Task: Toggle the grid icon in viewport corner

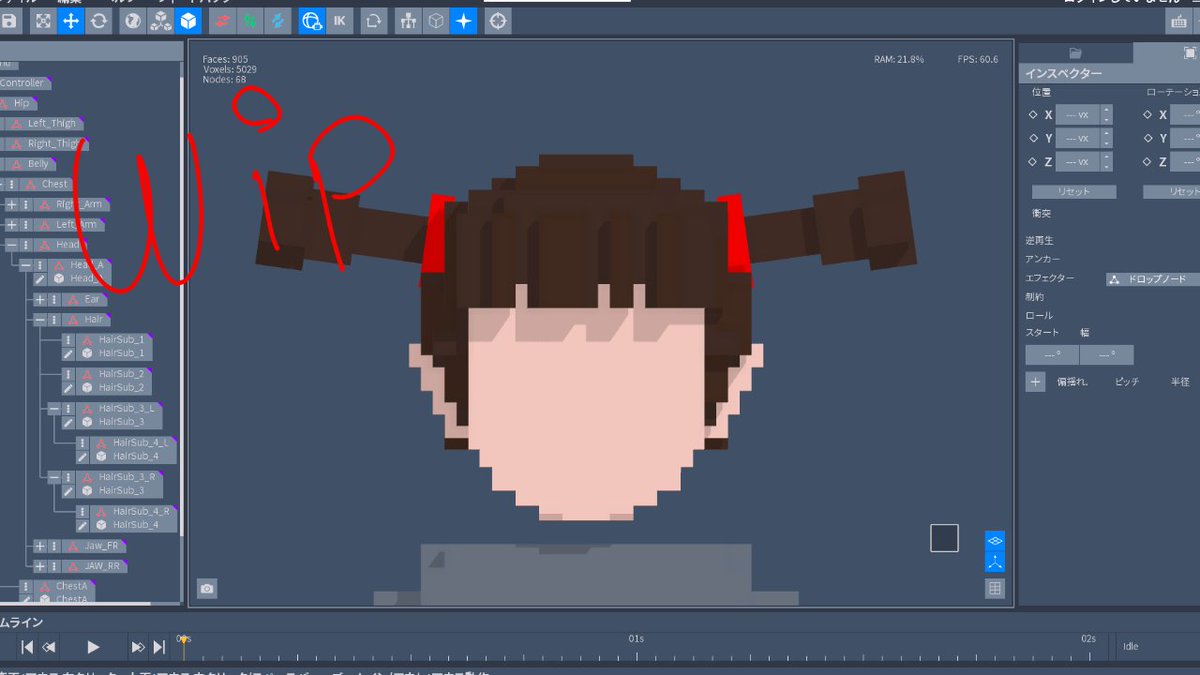Action: tap(995, 589)
